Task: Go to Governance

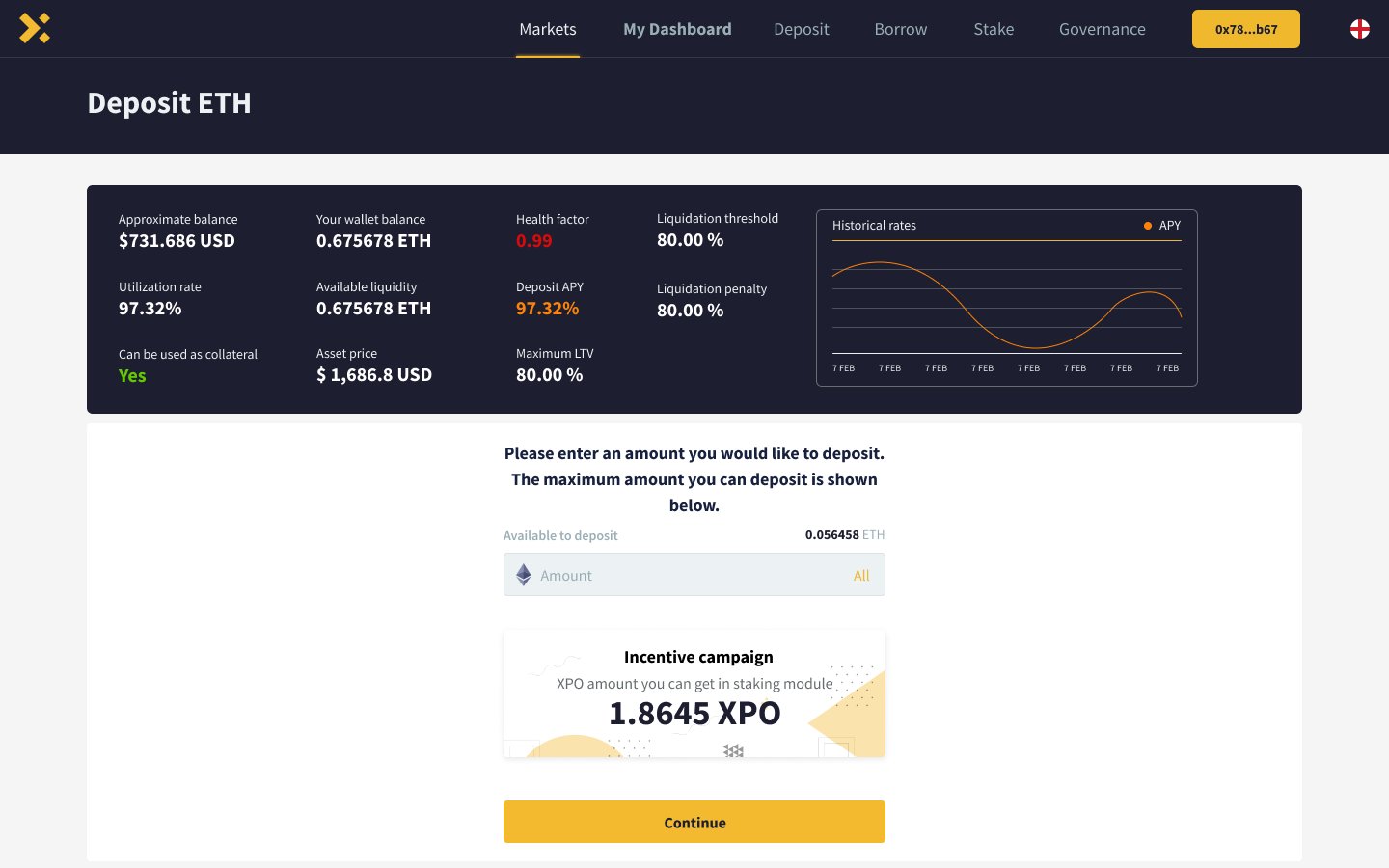Action: point(1102,29)
